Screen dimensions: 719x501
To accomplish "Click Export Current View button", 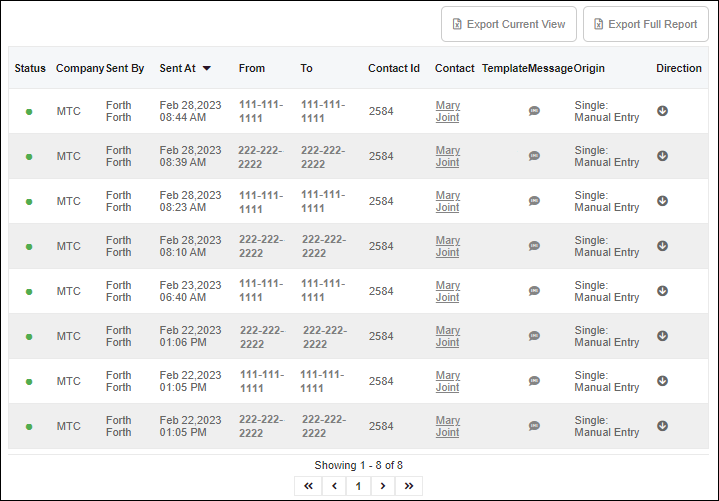I will pyautogui.click(x=509, y=24).
